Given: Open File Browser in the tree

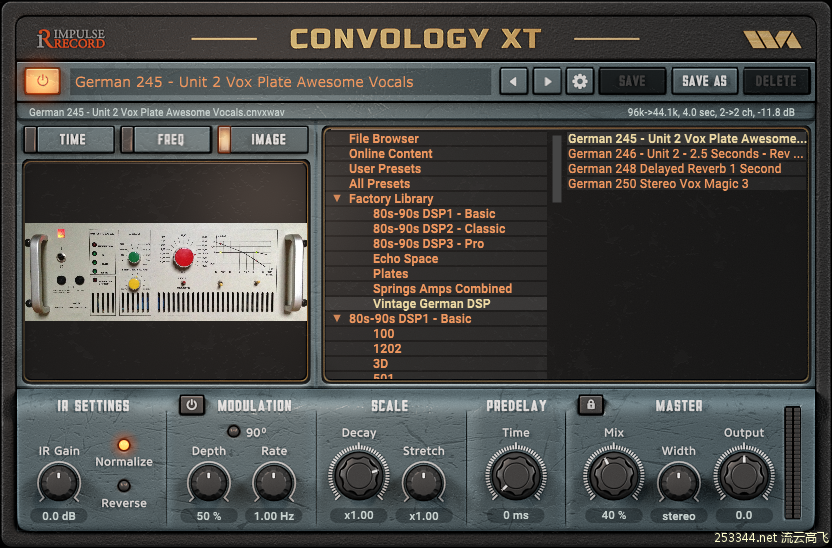Looking at the screenshot, I should coord(384,138).
